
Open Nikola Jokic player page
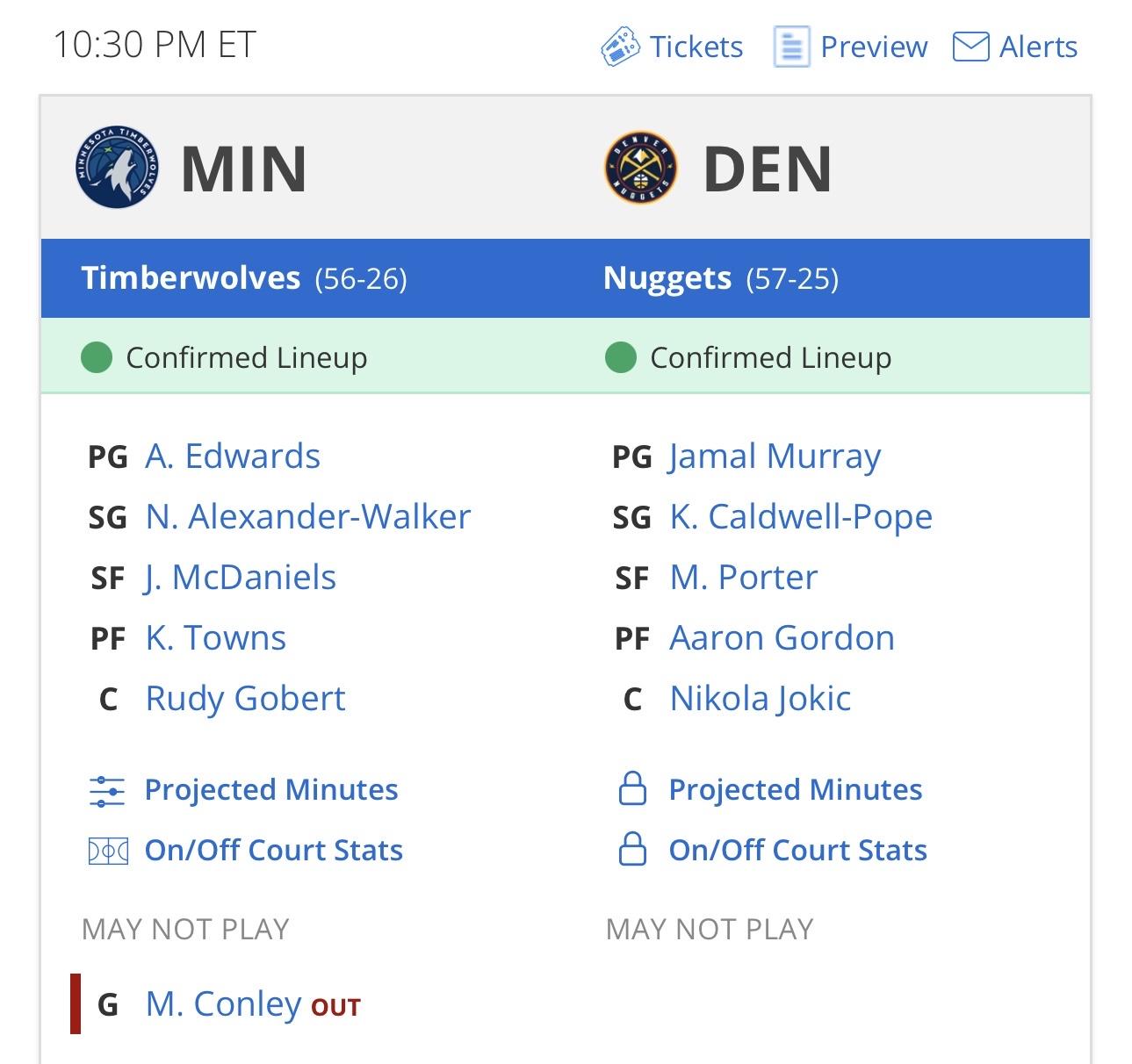click(760, 699)
